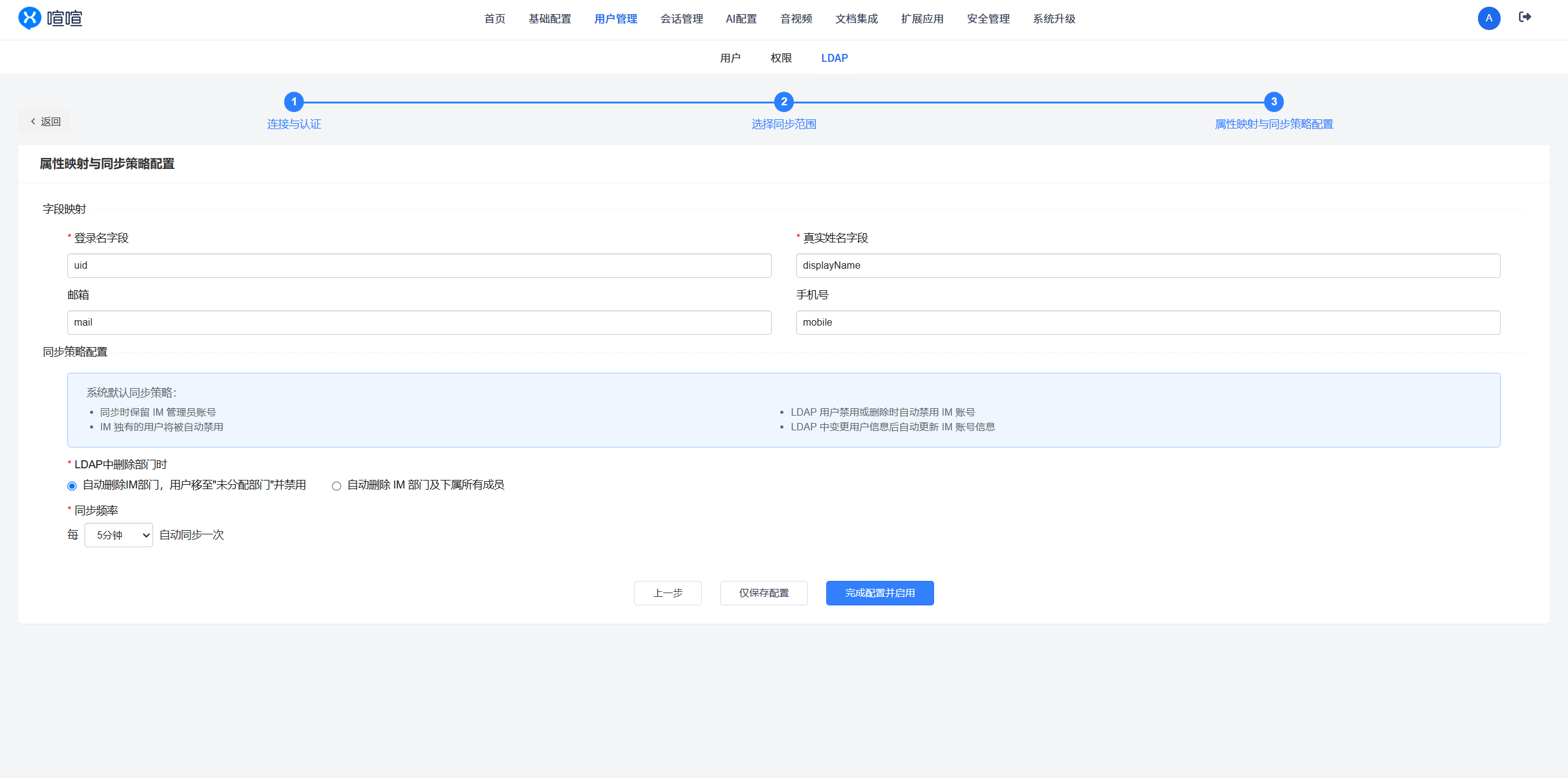Switch to the LDAP tab
The width and height of the screenshot is (1568, 778).
(835, 58)
